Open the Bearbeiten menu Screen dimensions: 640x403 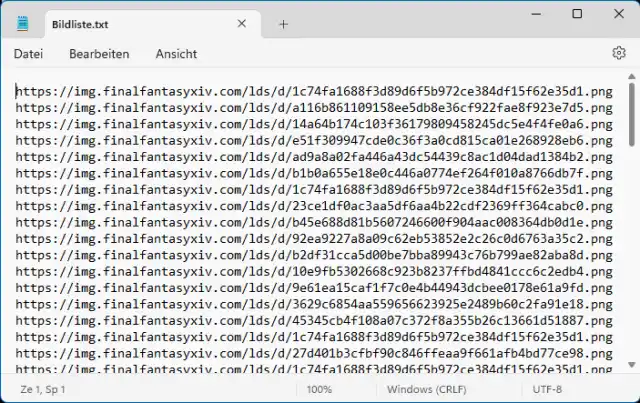coord(99,54)
